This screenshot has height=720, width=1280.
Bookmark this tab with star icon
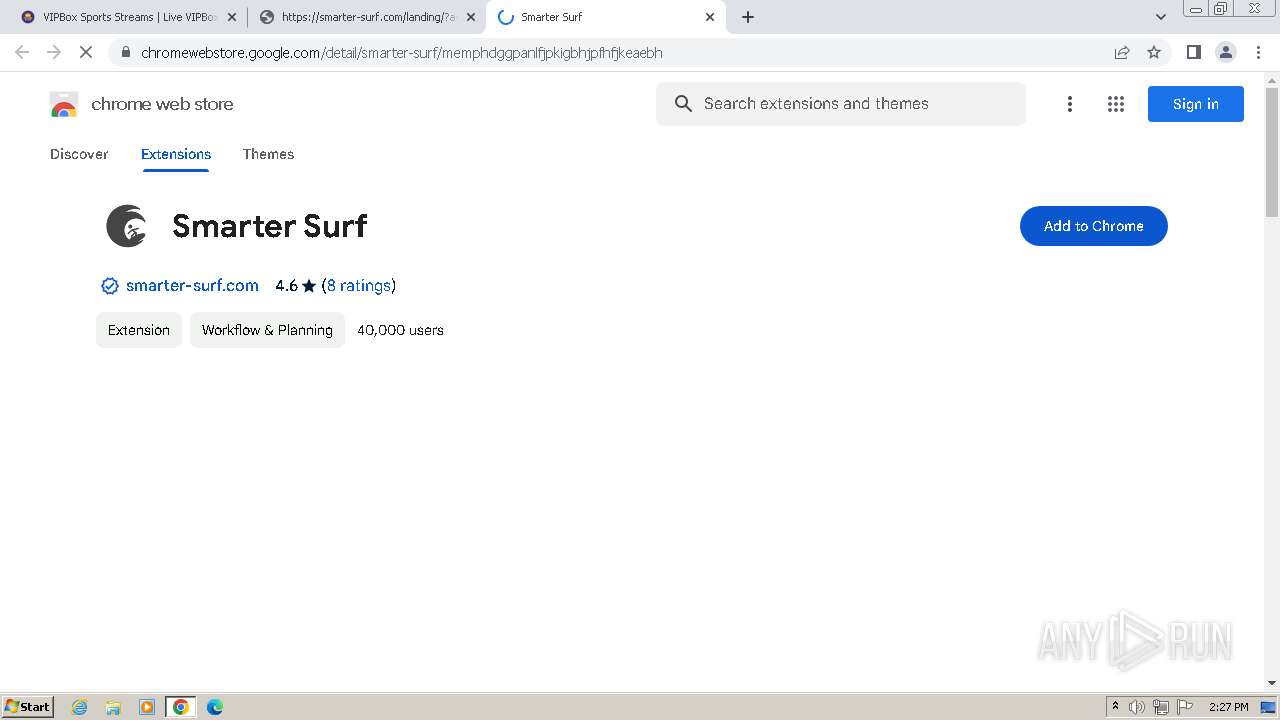(x=1154, y=53)
